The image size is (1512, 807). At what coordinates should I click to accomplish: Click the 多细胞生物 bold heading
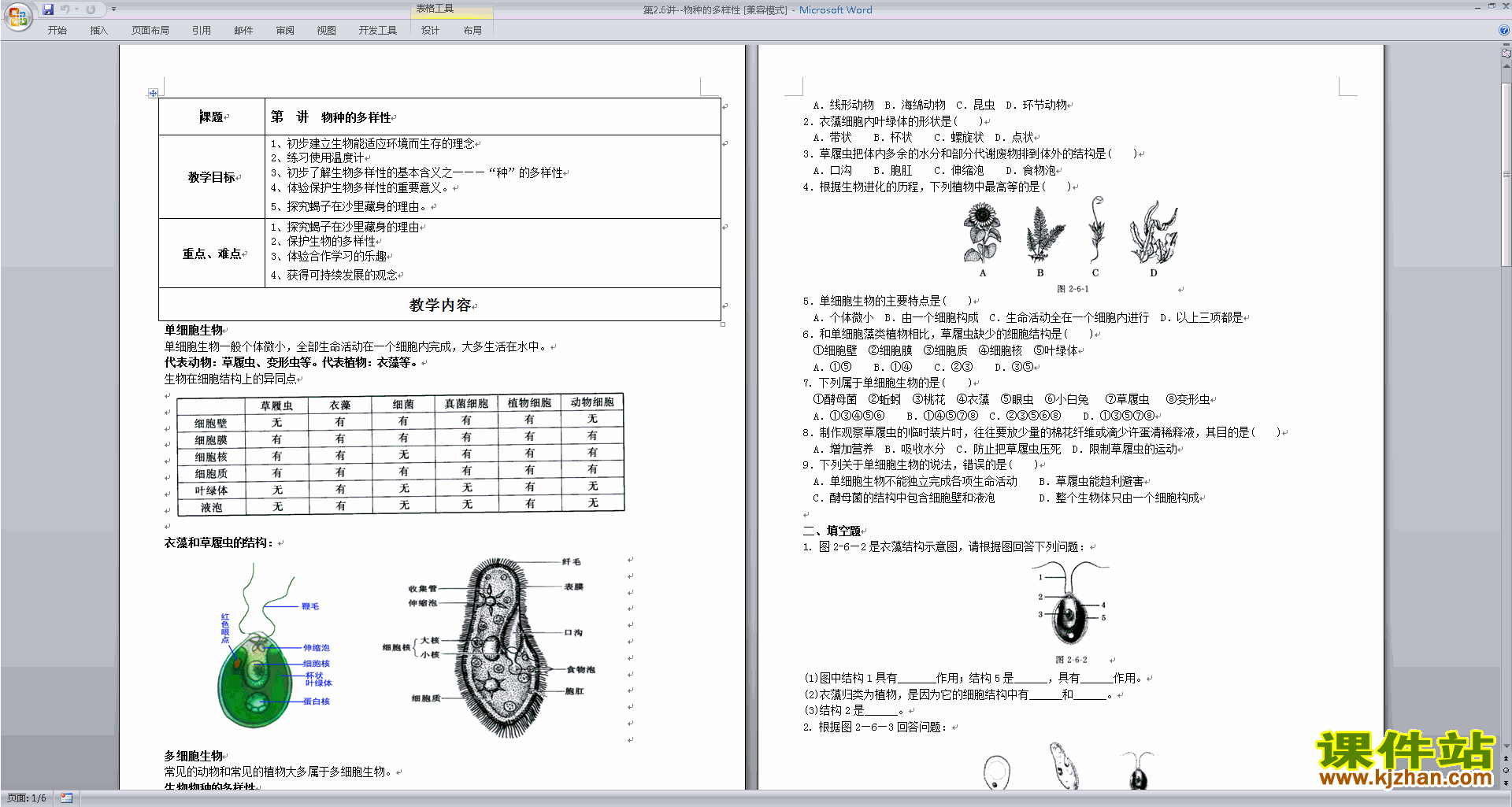point(194,756)
